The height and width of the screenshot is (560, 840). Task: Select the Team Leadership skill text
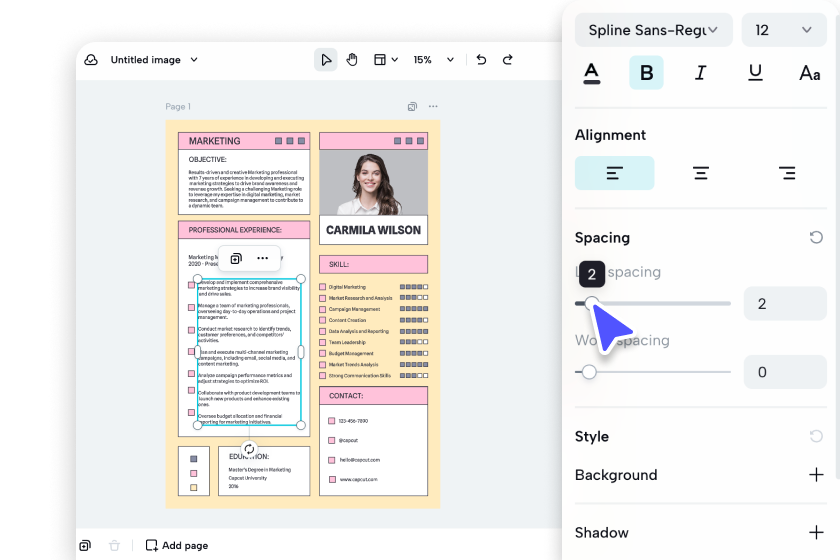coord(347,342)
